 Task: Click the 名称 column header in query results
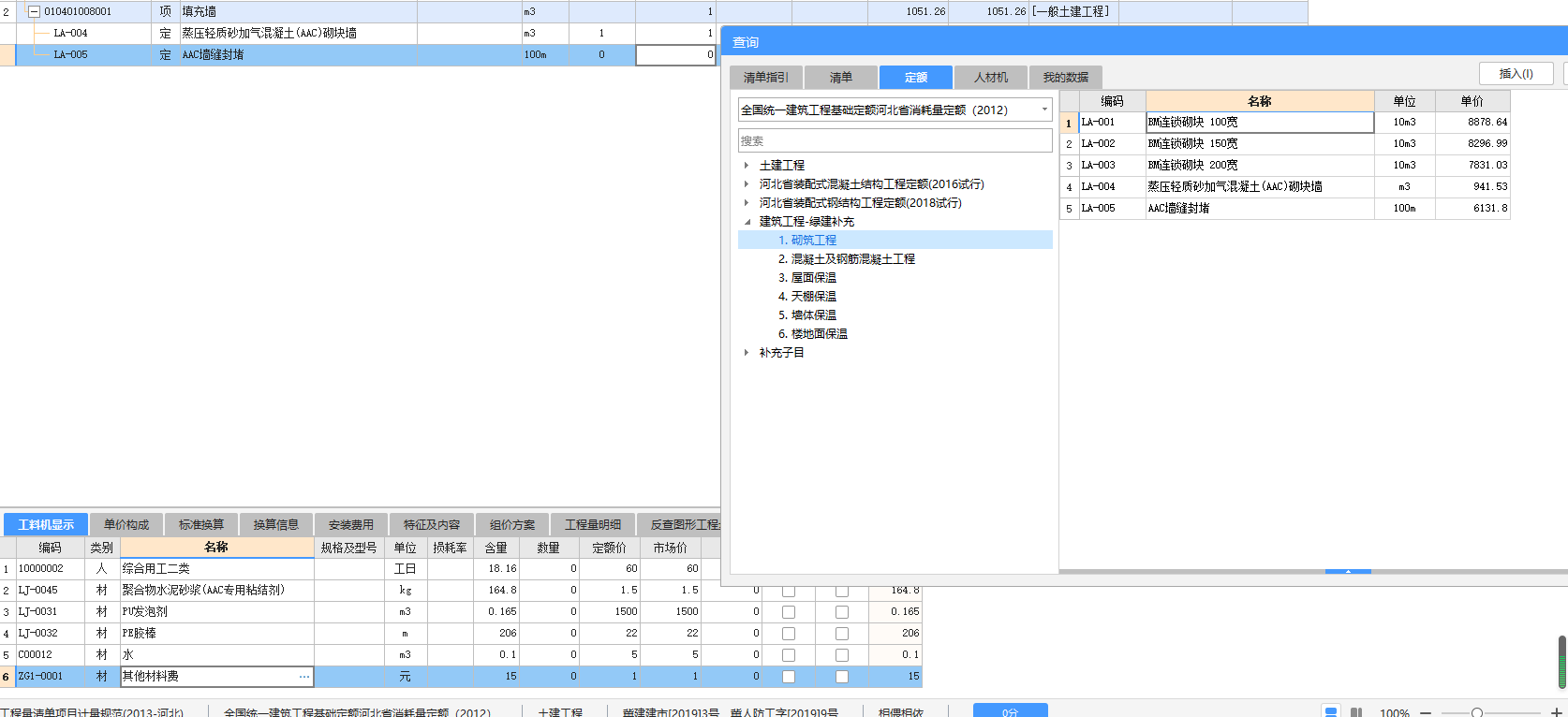click(1260, 101)
